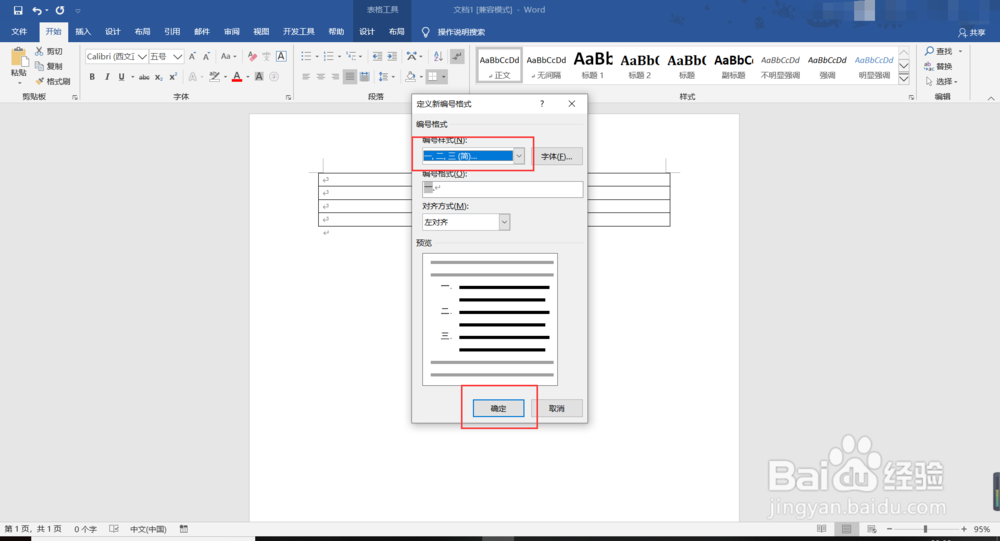Click the Sort A-Z icon
The width and height of the screenshot is (1000, 541).
pos(438,57)
